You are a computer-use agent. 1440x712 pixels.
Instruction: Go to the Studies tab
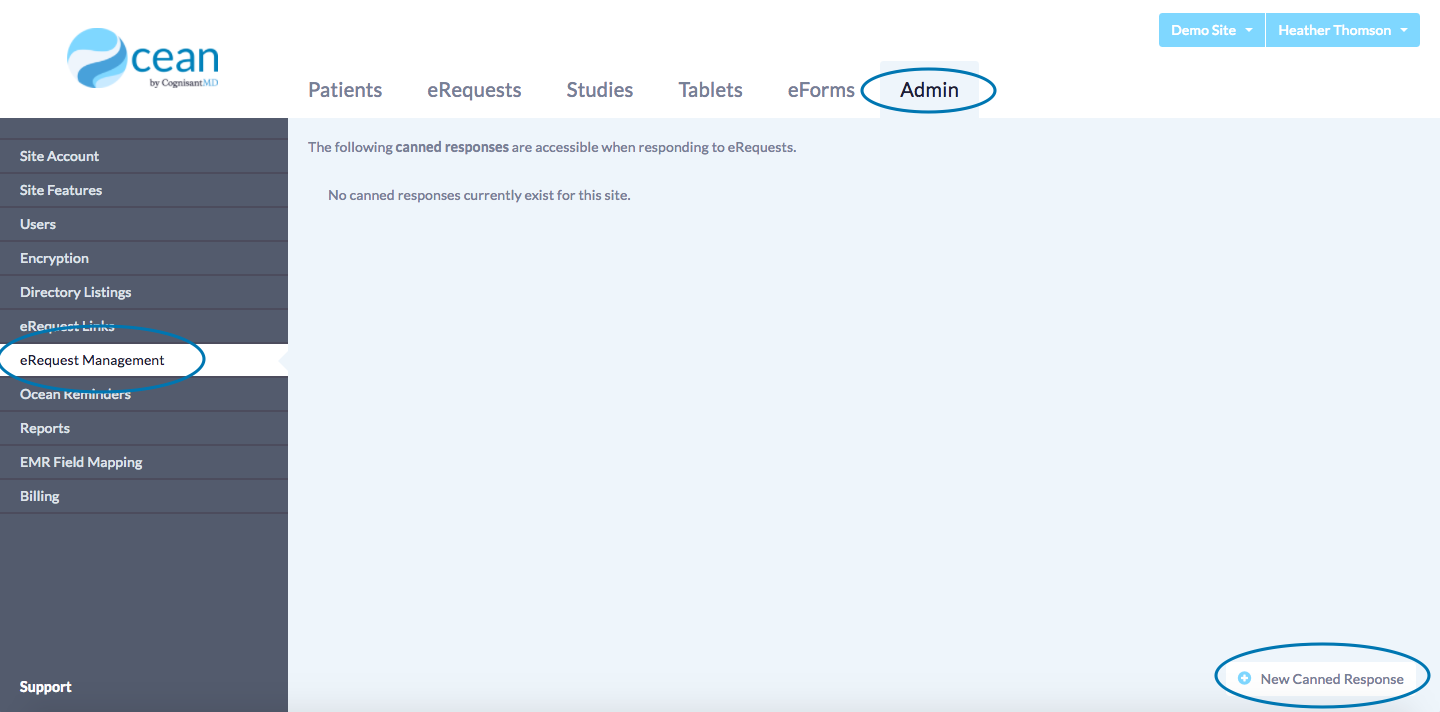(599, 90)
